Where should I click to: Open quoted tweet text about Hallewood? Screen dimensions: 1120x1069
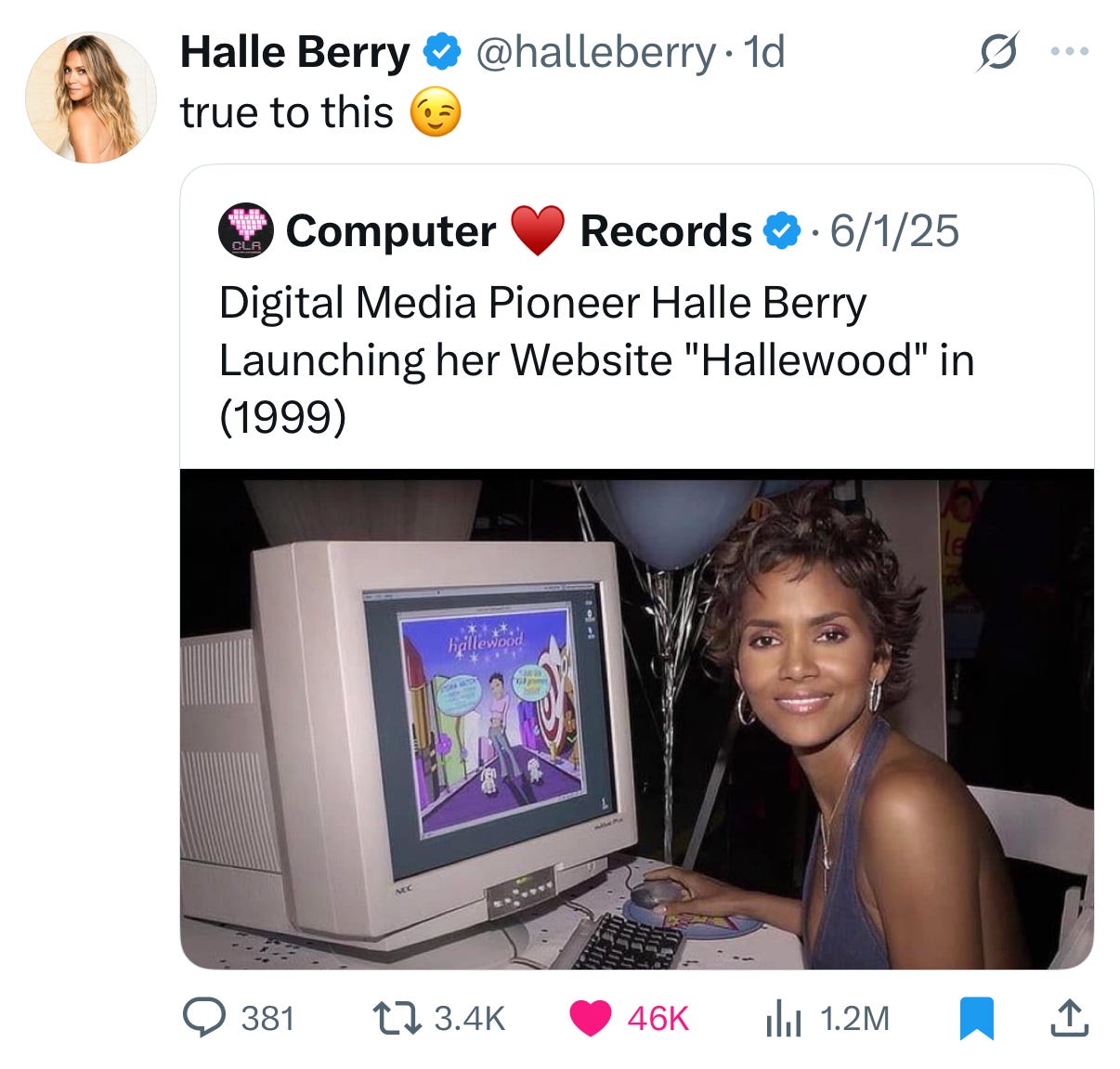pyautogui.click(x=596, y=359)
